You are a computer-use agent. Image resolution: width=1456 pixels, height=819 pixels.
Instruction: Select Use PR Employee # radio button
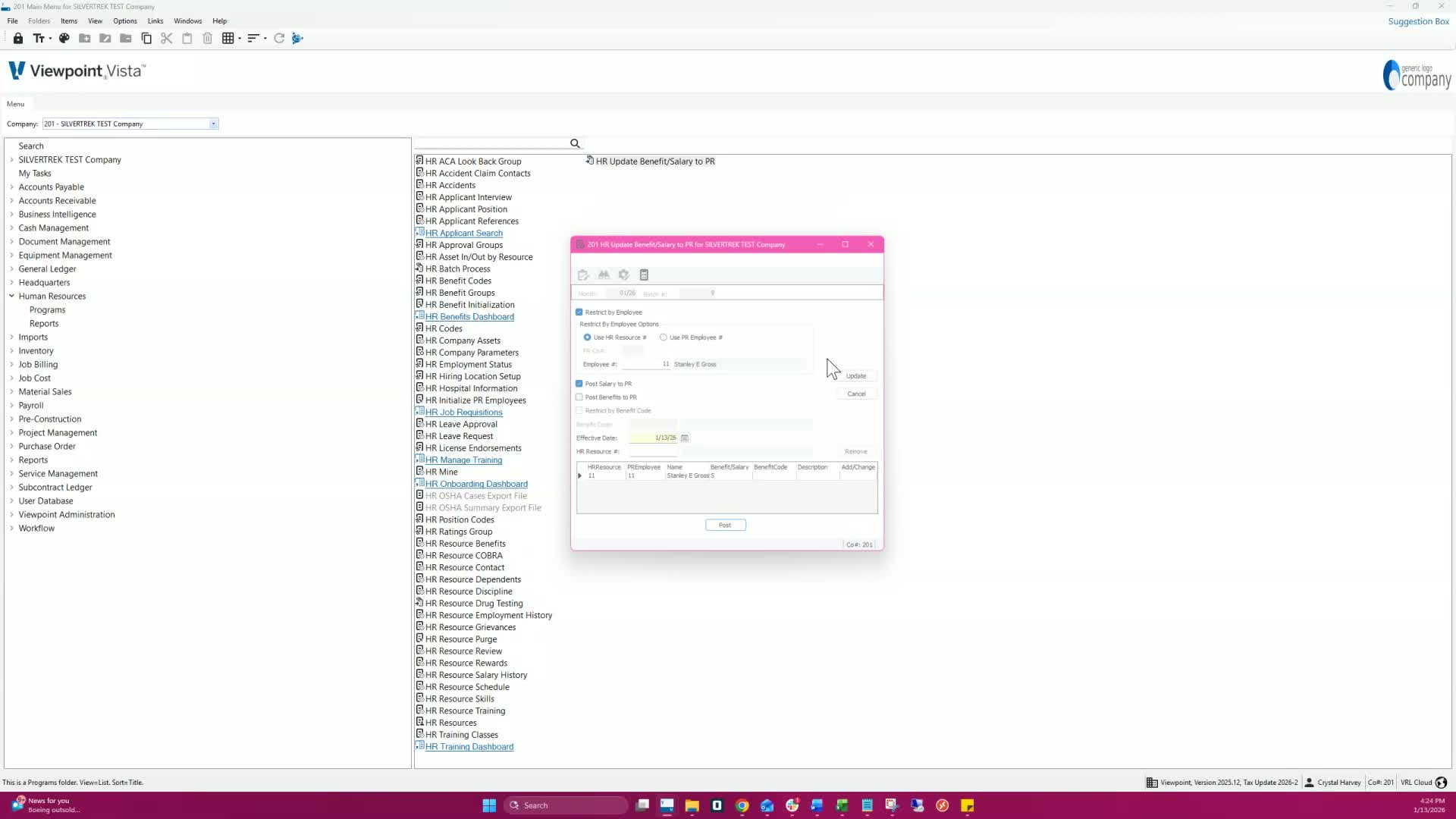pos(664,337)
